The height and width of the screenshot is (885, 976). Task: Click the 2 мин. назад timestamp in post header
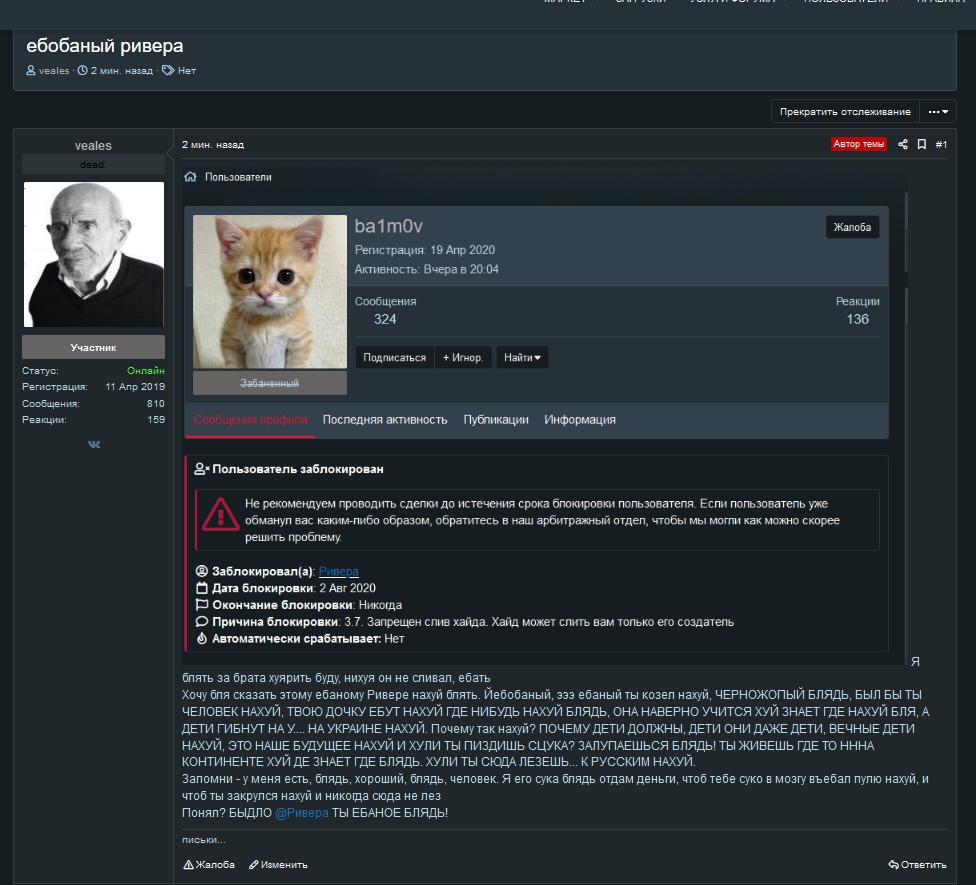213,144
